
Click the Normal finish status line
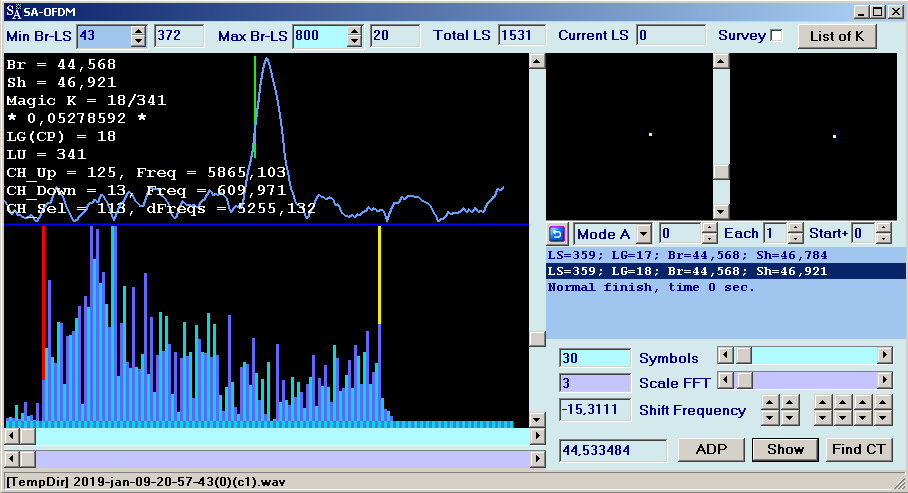[726, 287]
